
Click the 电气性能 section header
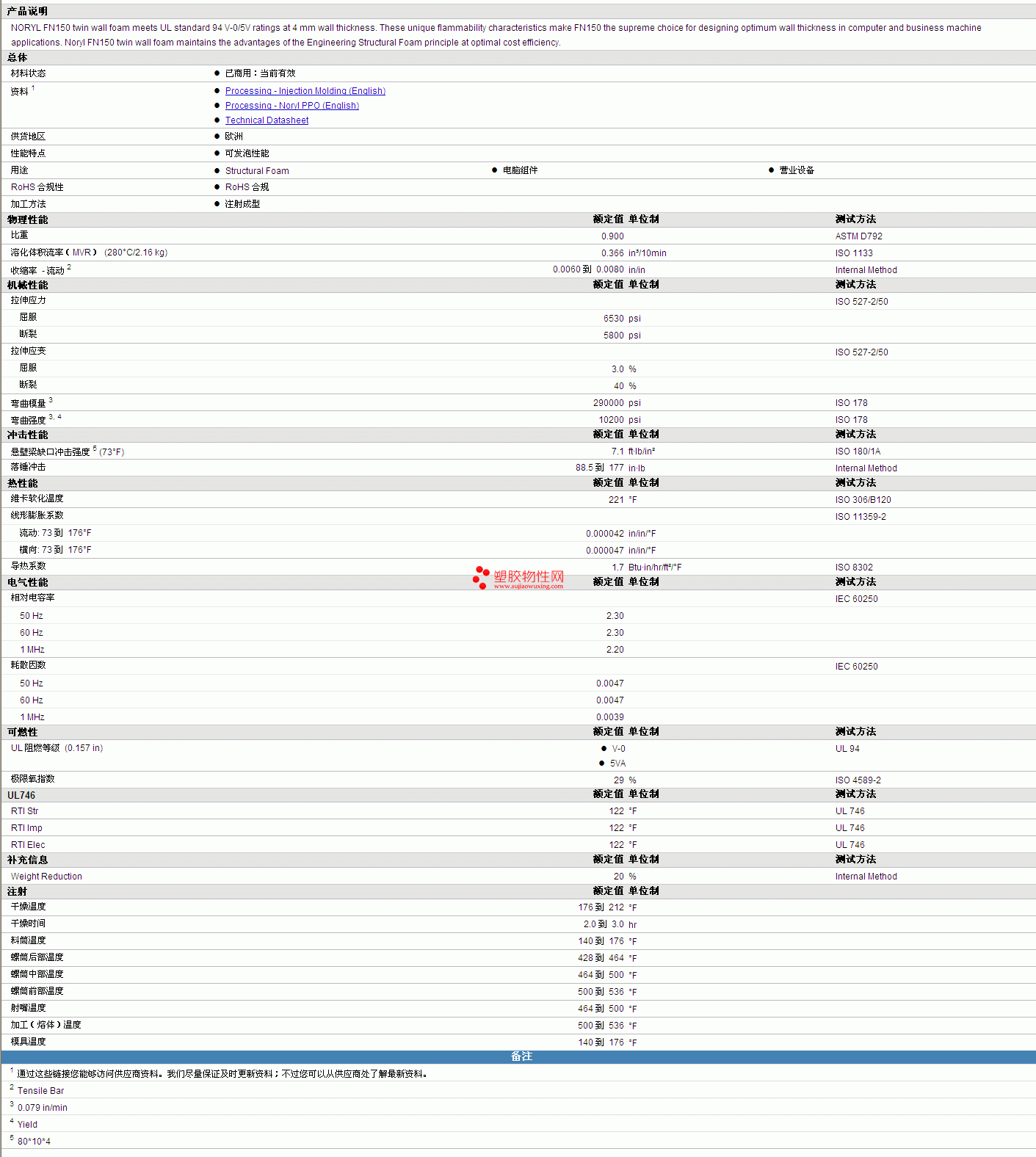pyautogui.click(x=28, y=582)
